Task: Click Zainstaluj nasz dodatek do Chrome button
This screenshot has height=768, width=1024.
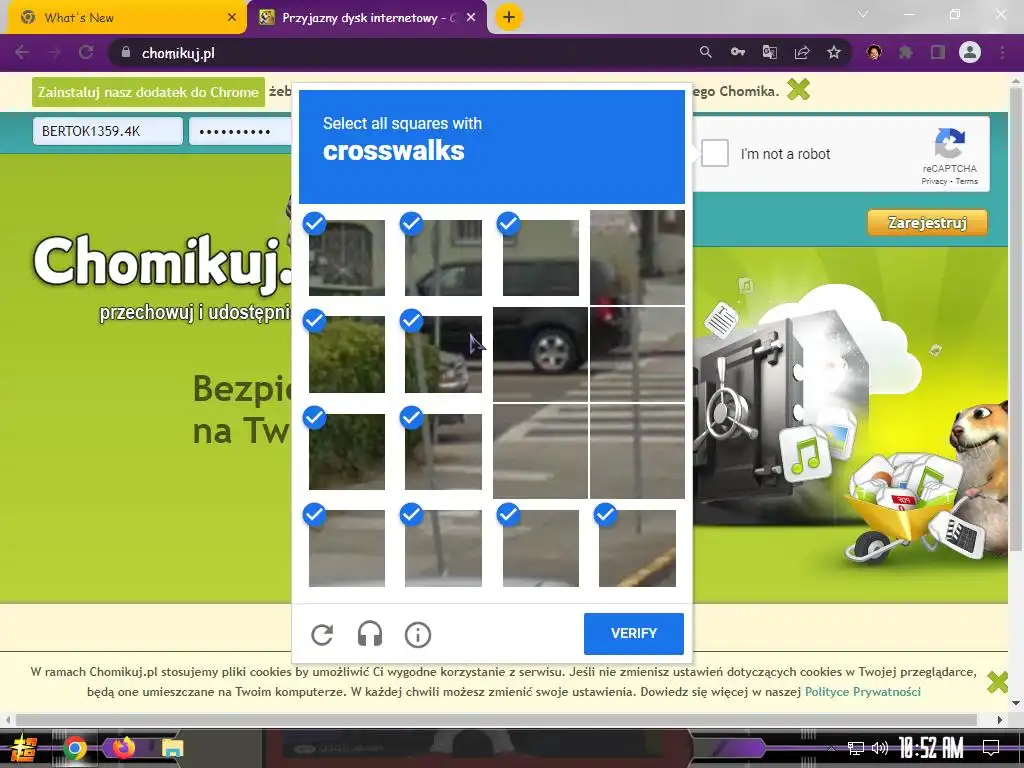Action: pos(148,92)
